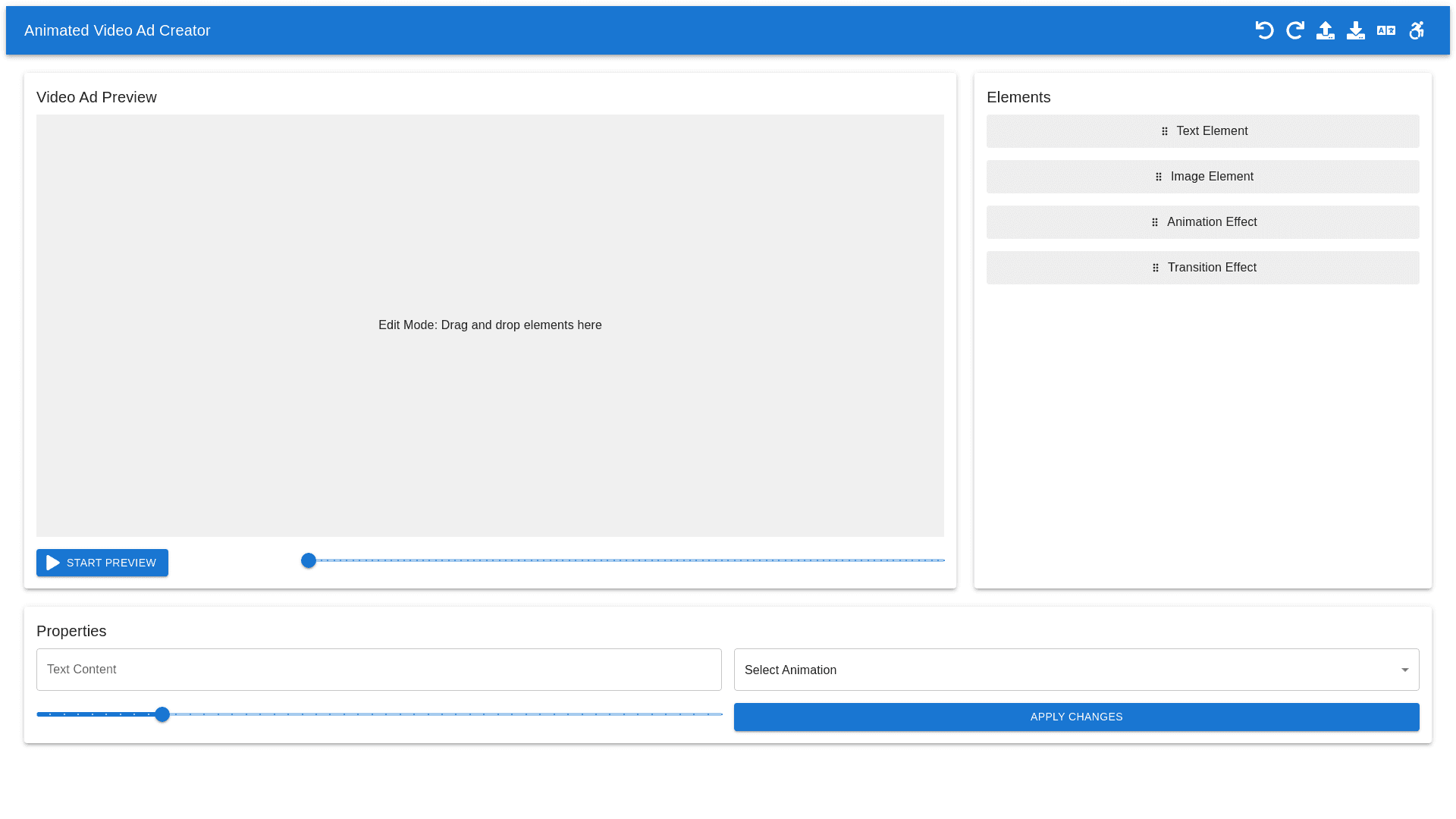Click the Select Animation dropdown arrow
The height and width of the screenshot is (819, 1456).
pos(1404,670)
